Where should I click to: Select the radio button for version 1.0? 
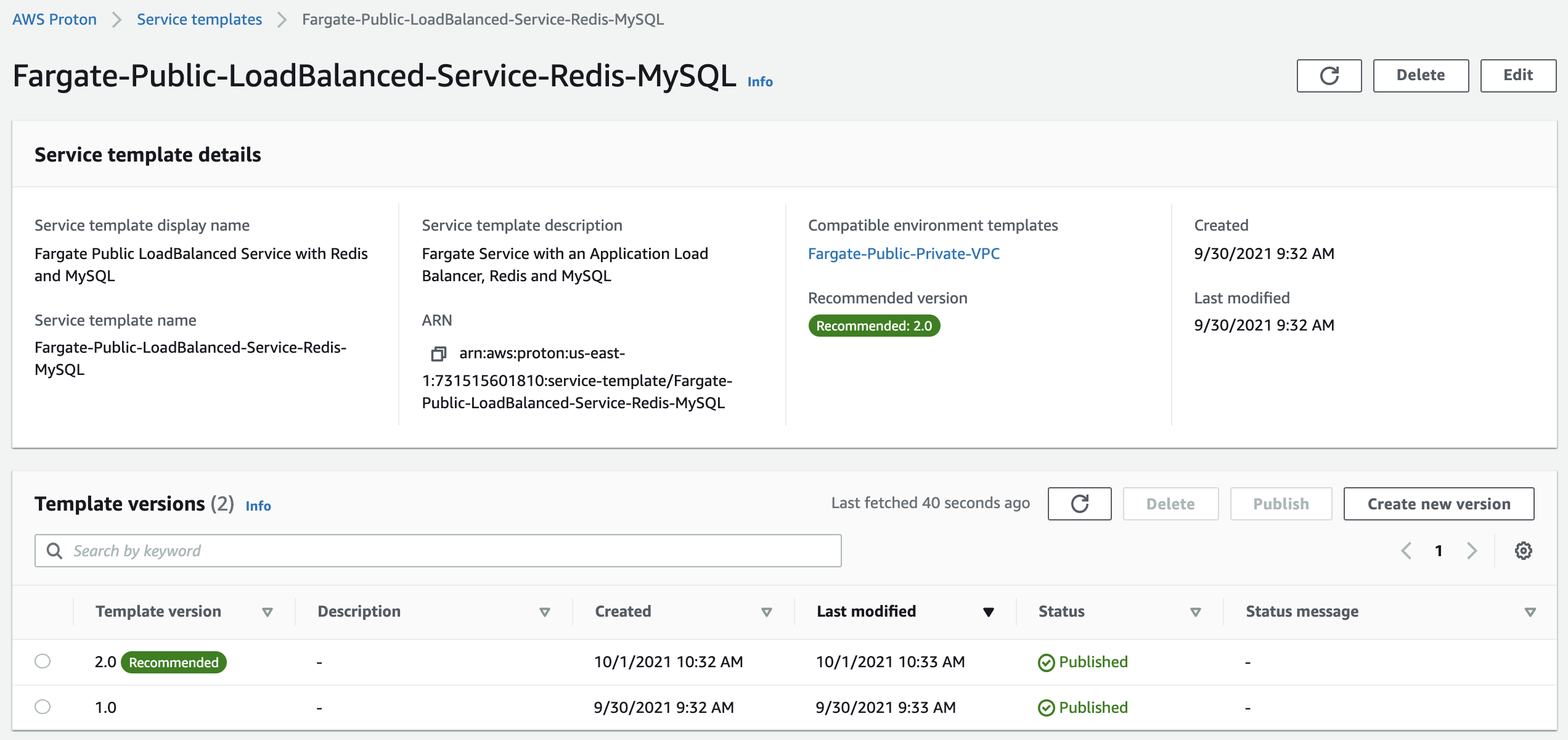tap(43, 707)
